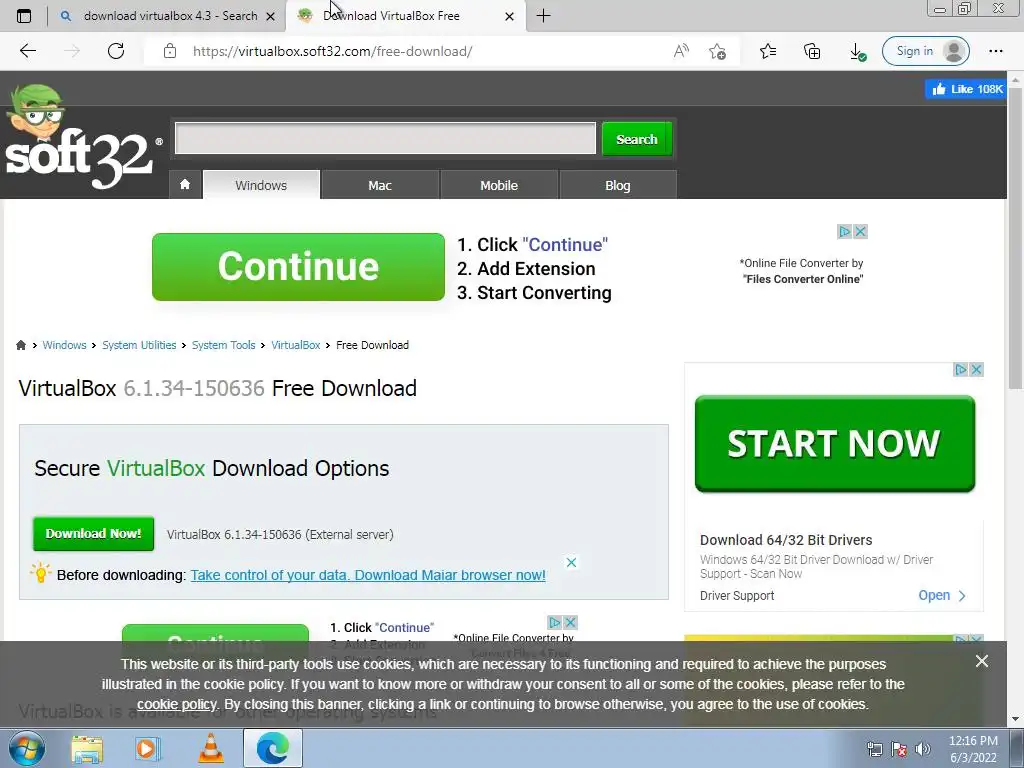Close the lower banner ad X icon

[570, 622]
